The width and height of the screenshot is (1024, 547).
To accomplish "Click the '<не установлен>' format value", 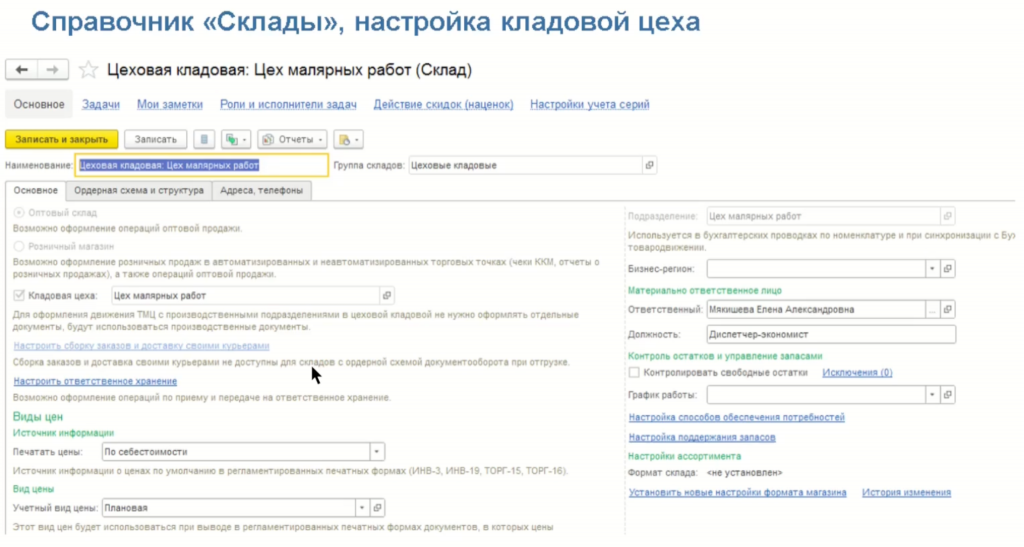I will pos(744,473).
